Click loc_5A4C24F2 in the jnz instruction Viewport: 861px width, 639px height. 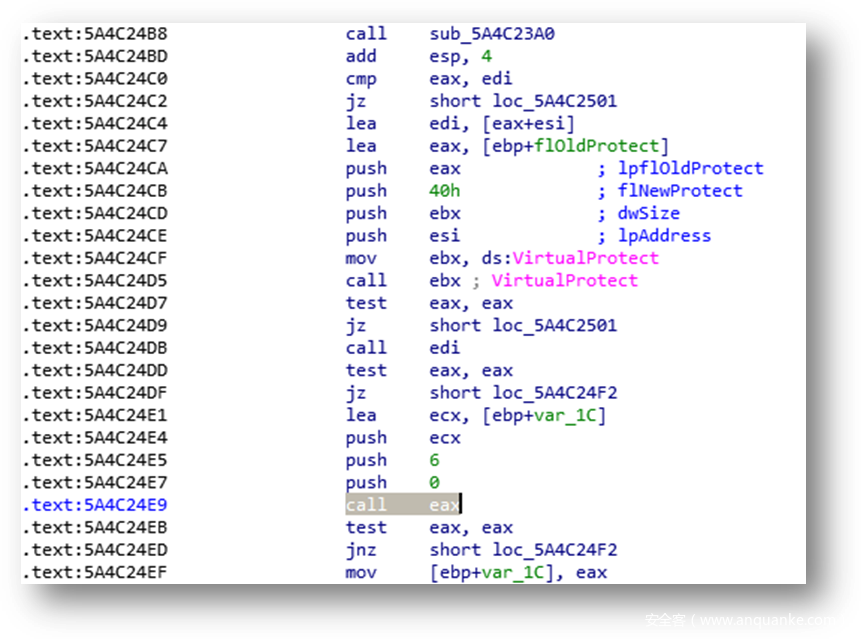[554, 550]
